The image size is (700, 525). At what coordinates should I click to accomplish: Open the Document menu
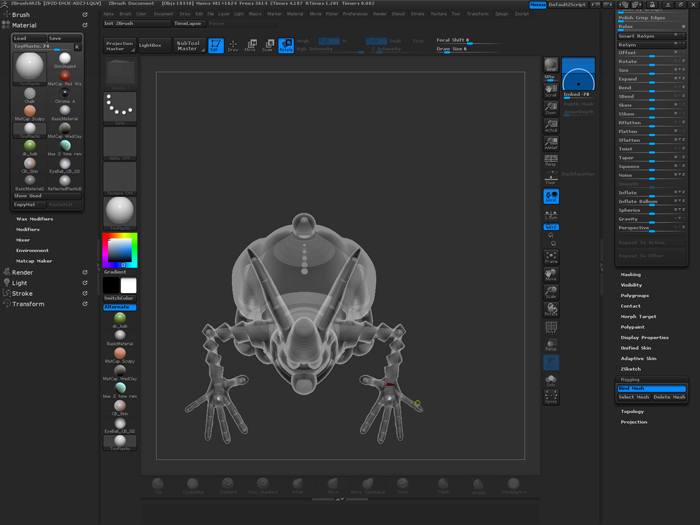click(x=163, y=14)
